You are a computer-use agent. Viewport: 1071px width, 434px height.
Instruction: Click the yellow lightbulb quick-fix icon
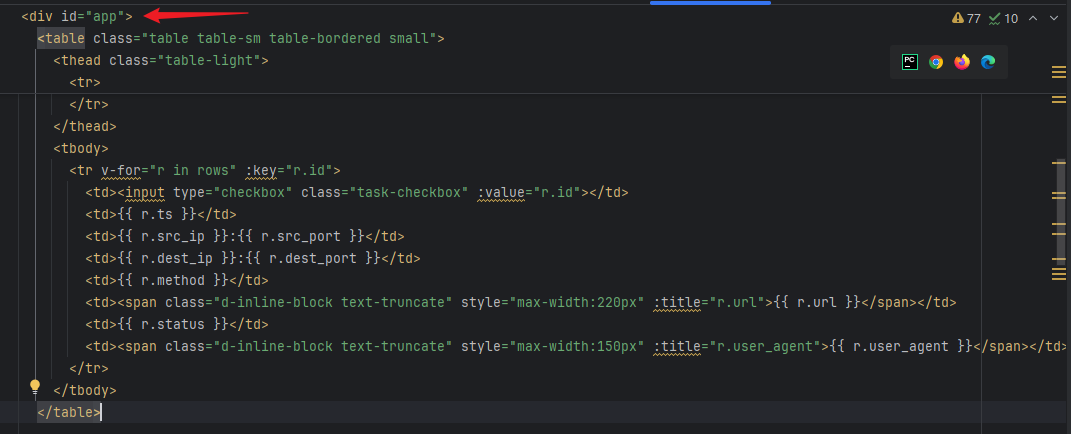[x=35, y=386]
